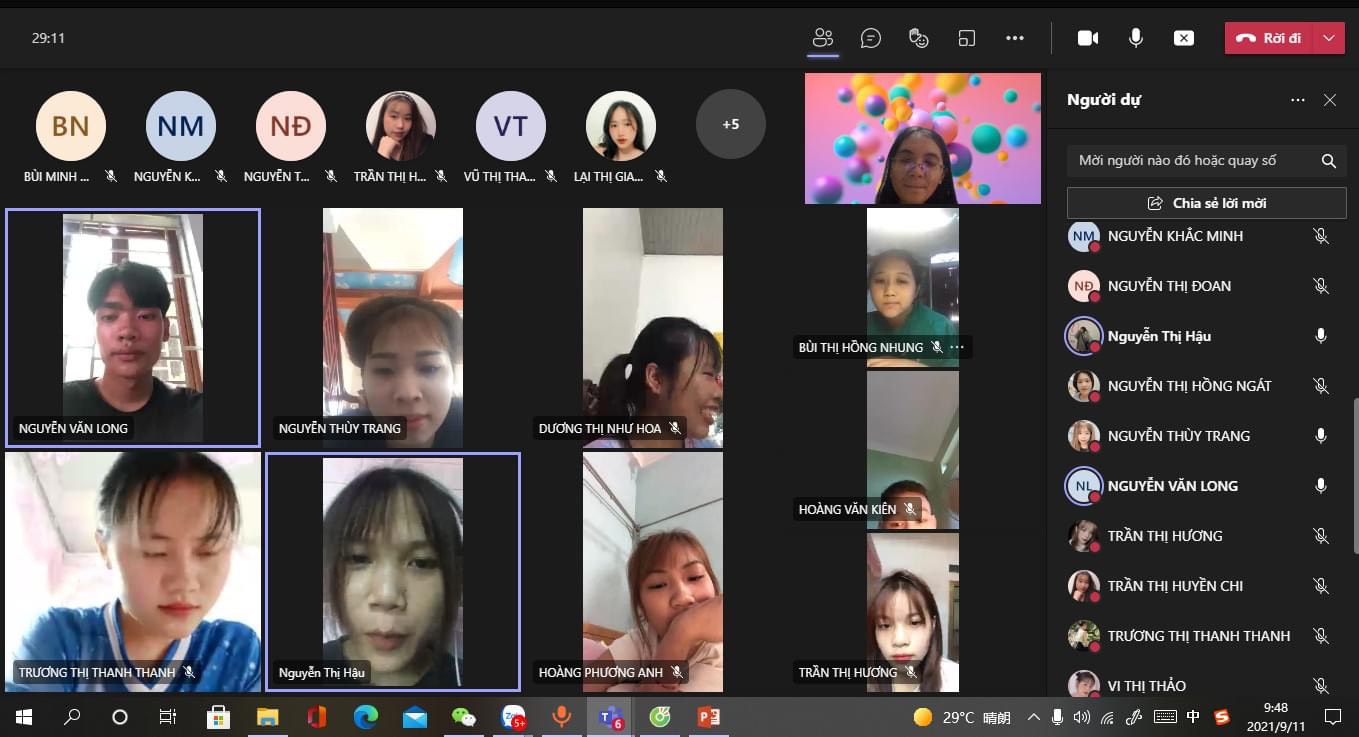
Task: Open participants panel more options menu
Action: click(x=1297, y=100)
